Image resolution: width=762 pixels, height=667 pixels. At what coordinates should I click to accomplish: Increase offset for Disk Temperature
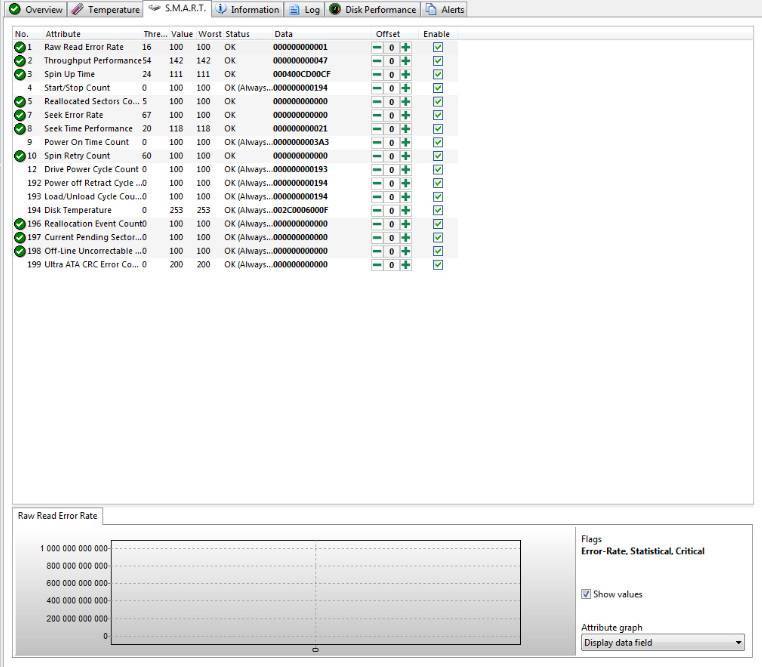click(406, 211)
